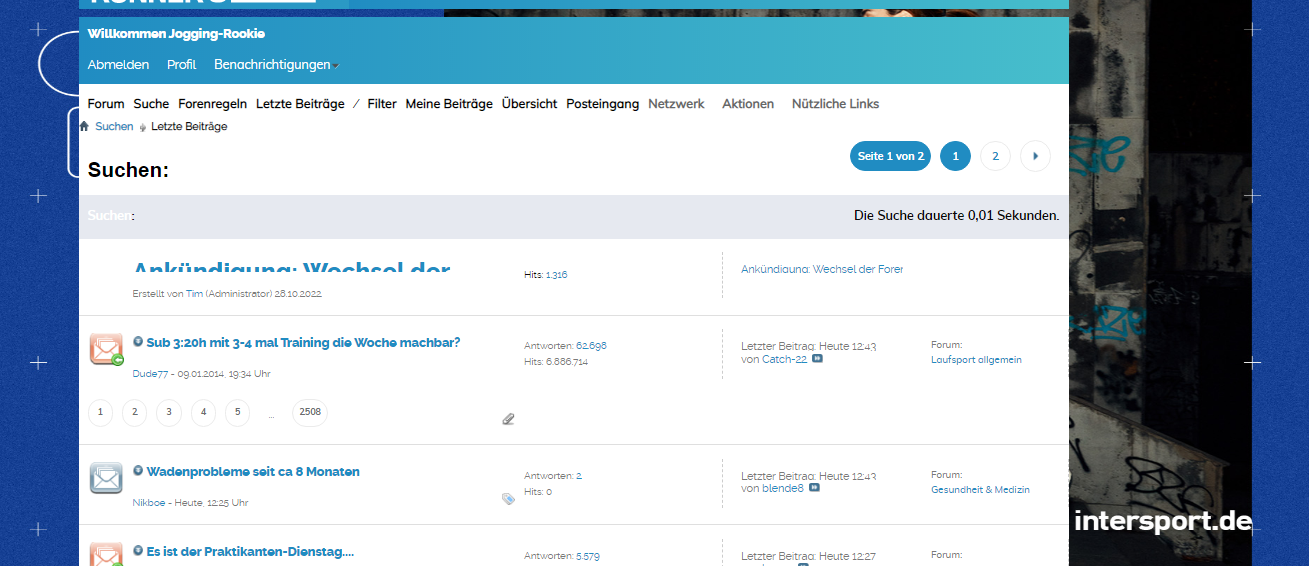
Task: Open Posteingang in the navigation bar
Action: click(602, 104)
